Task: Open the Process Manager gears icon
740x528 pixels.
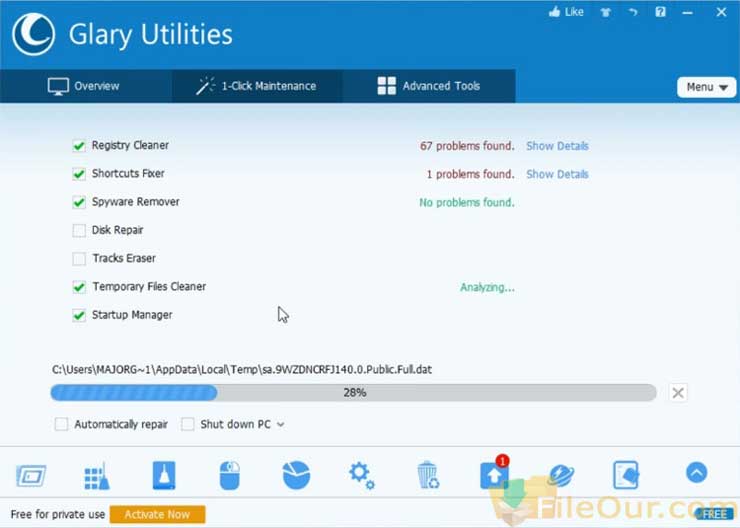Action: click(362, 475)
